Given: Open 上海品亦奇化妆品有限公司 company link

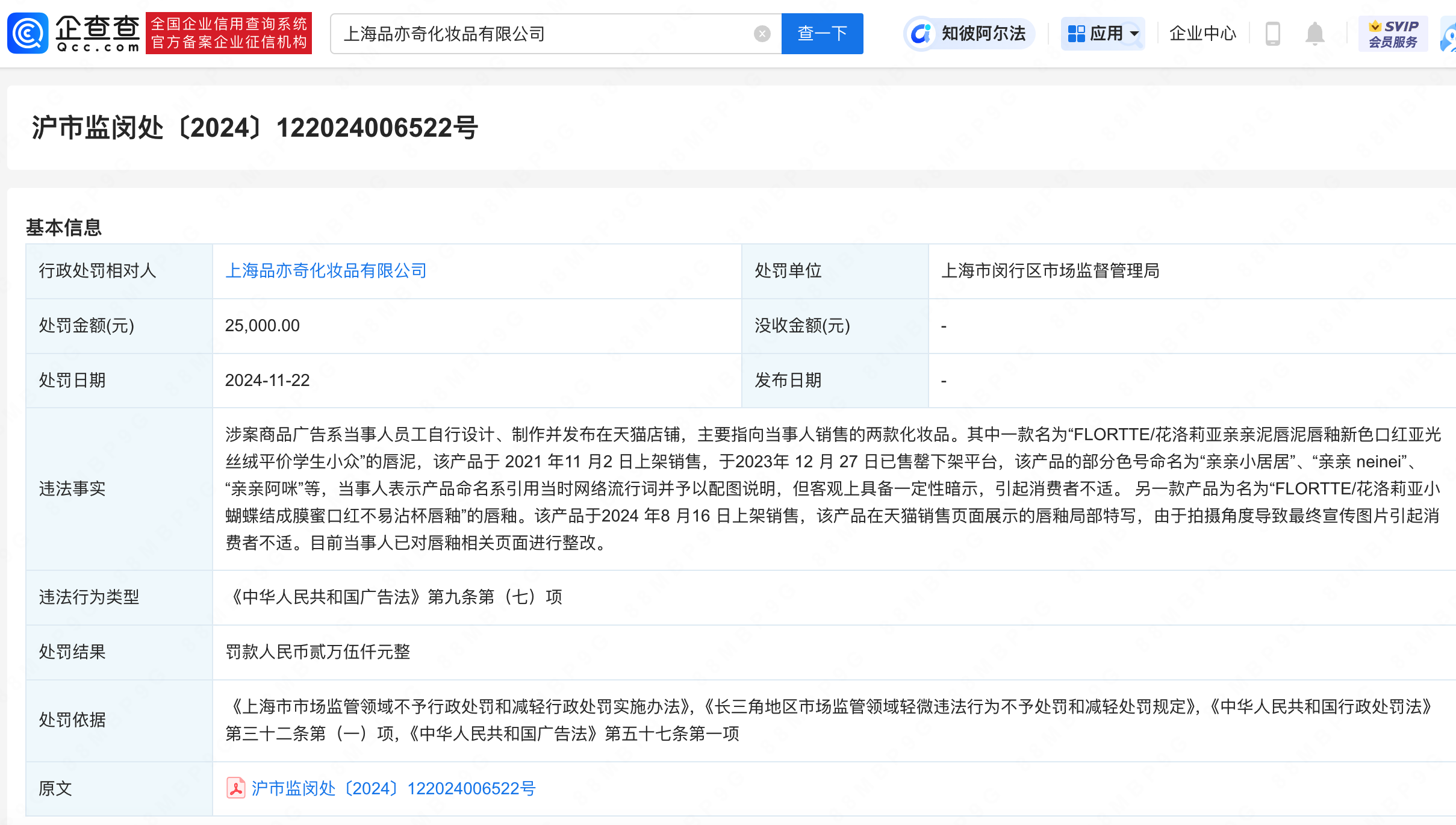Looking at the screenshot, I should tap(325, 271).
